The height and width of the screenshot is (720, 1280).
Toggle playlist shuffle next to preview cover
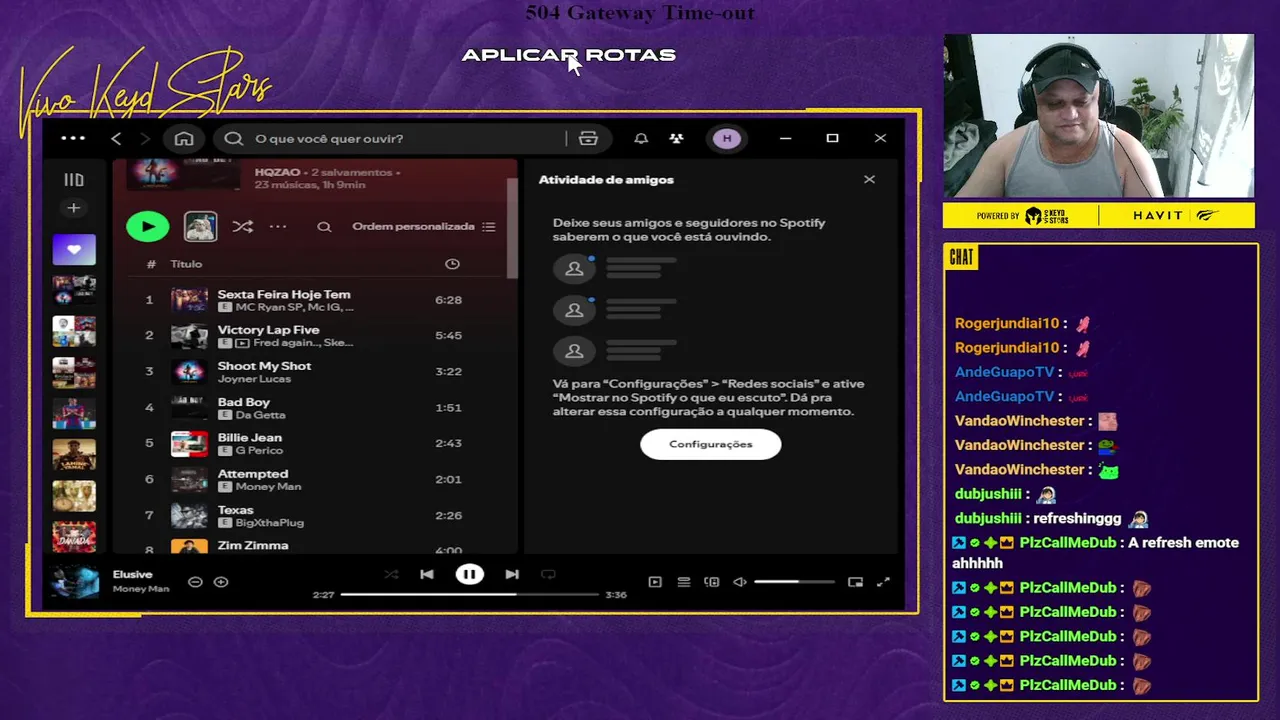(242, 226)
